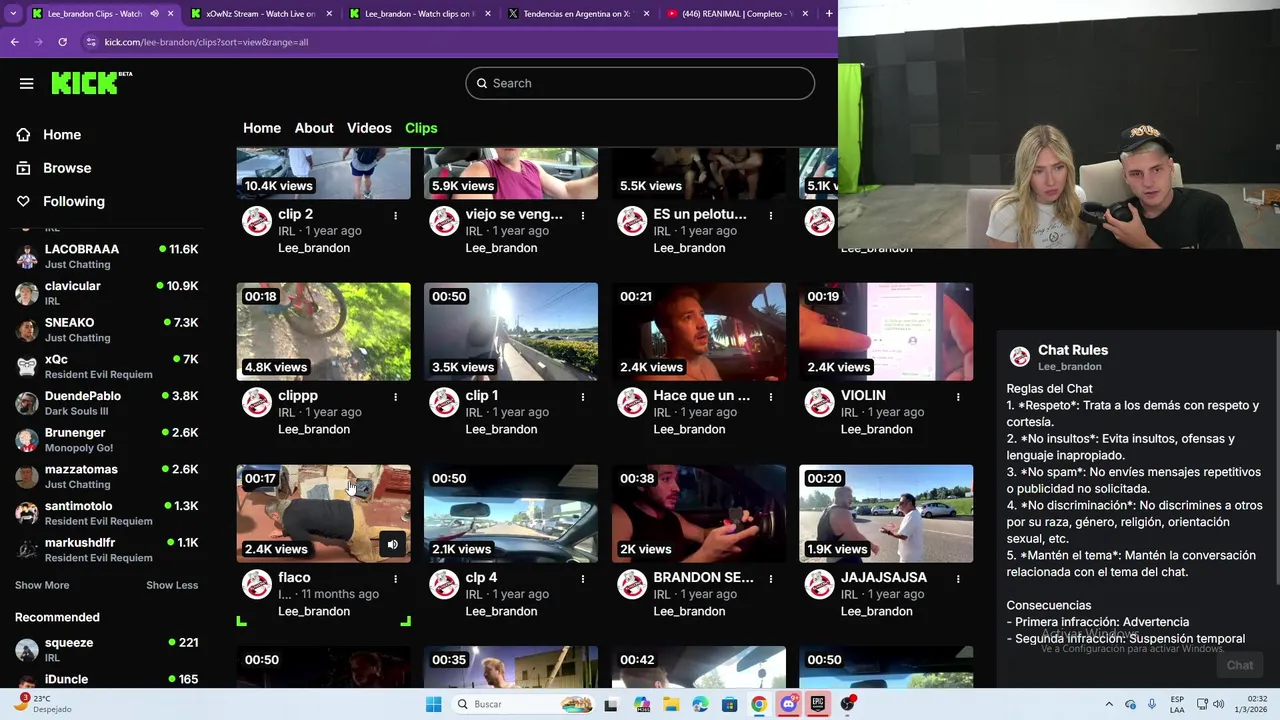Image resolution: width=1280 pixels, height=720 pixels.
Task: Open options menu for JAJAJSAJSA clip
Action: (x=958, y=579)
